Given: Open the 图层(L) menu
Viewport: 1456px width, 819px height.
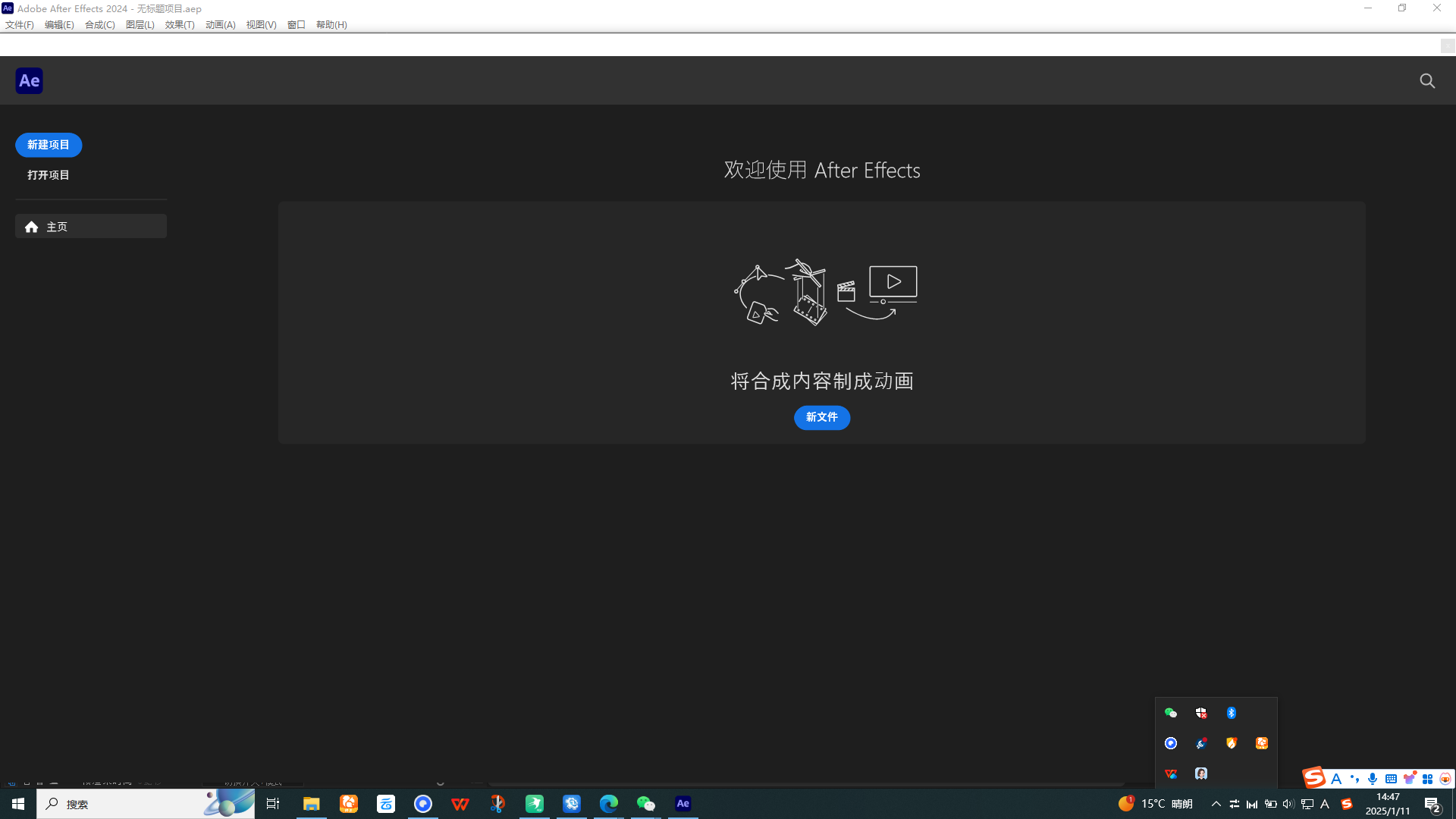Looking at the screenshot, I should point(140,24).
